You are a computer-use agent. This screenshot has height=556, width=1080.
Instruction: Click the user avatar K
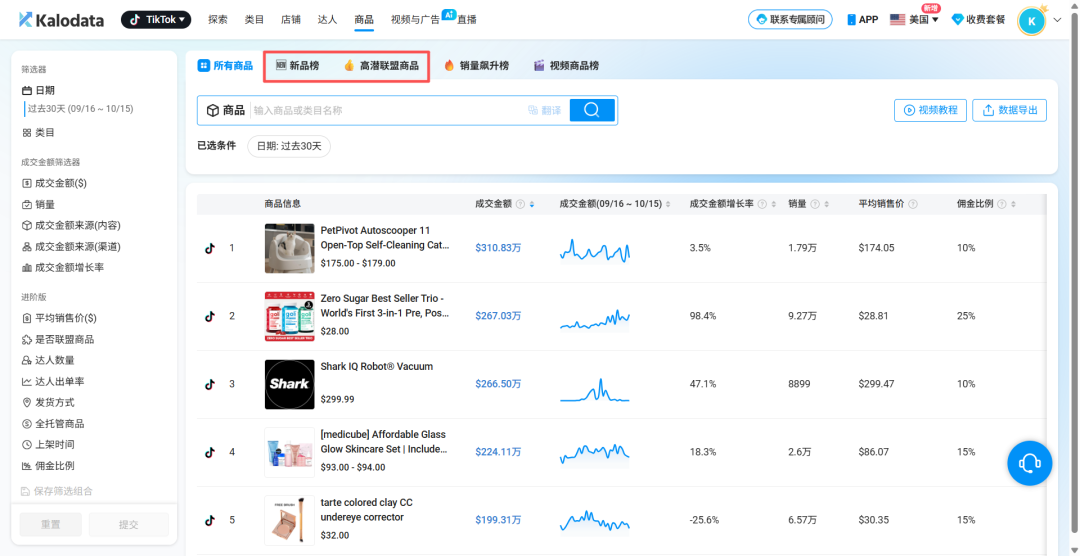pyautogui.click(x=1031, y=21)
